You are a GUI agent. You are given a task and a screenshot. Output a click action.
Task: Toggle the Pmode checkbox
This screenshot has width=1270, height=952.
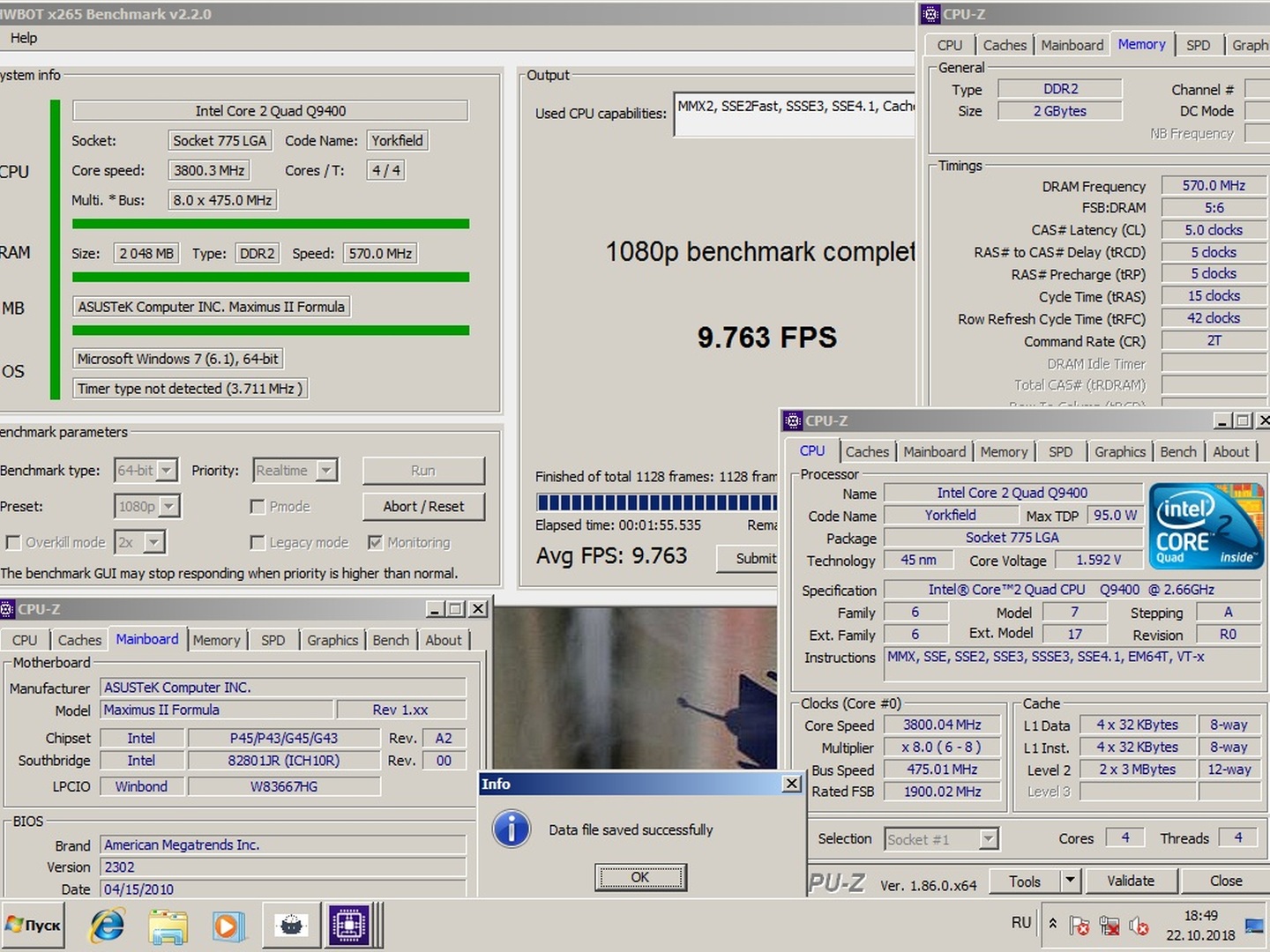tap(258, 507)
